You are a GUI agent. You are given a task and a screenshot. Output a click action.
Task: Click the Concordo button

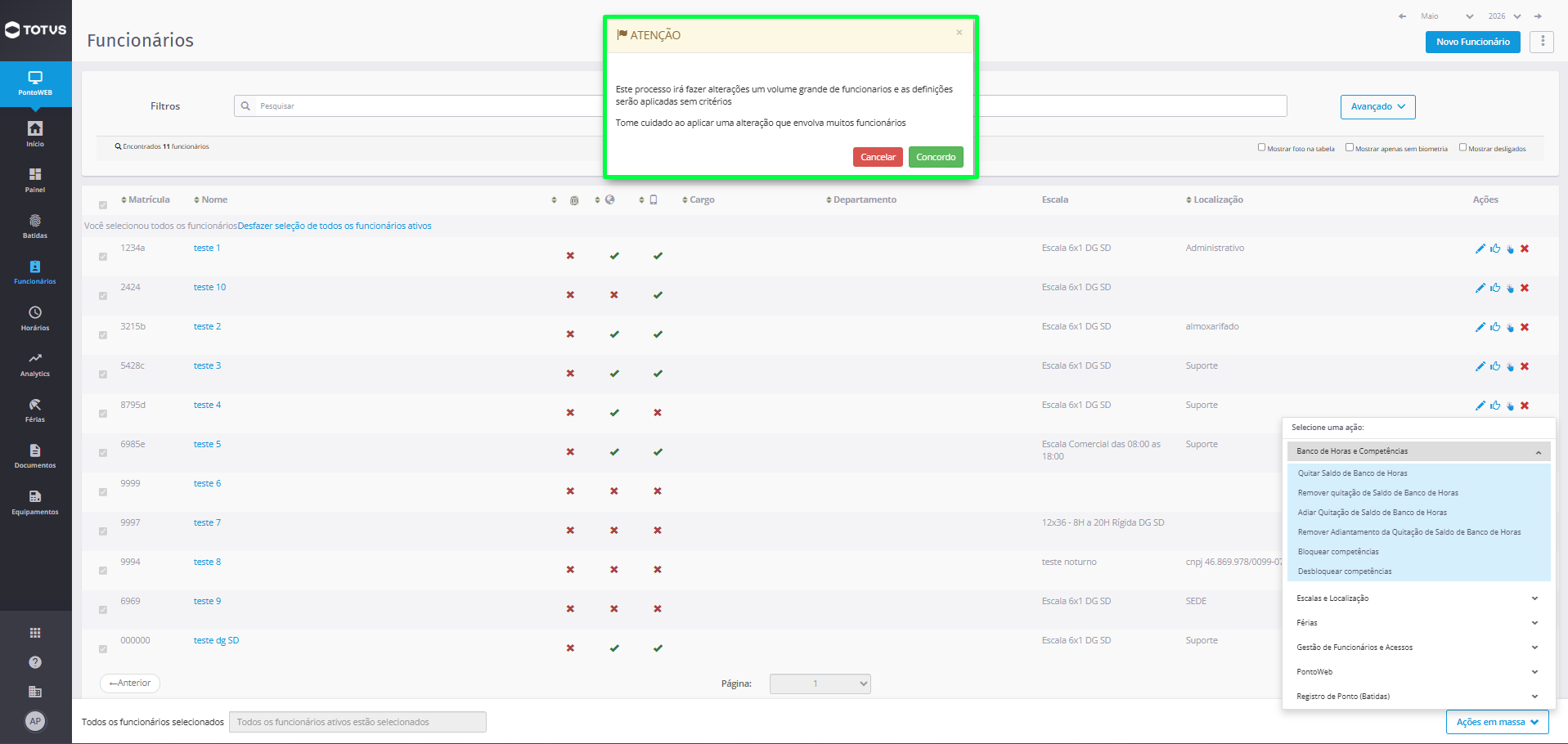(x=936, y=157)
